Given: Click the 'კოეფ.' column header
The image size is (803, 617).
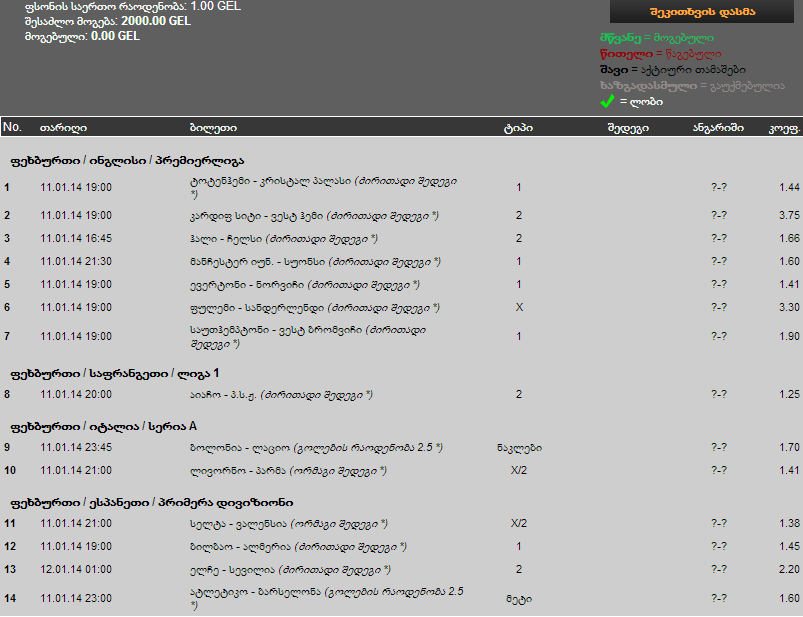Looking at the screenshot, I should click(x=784, y=128).
